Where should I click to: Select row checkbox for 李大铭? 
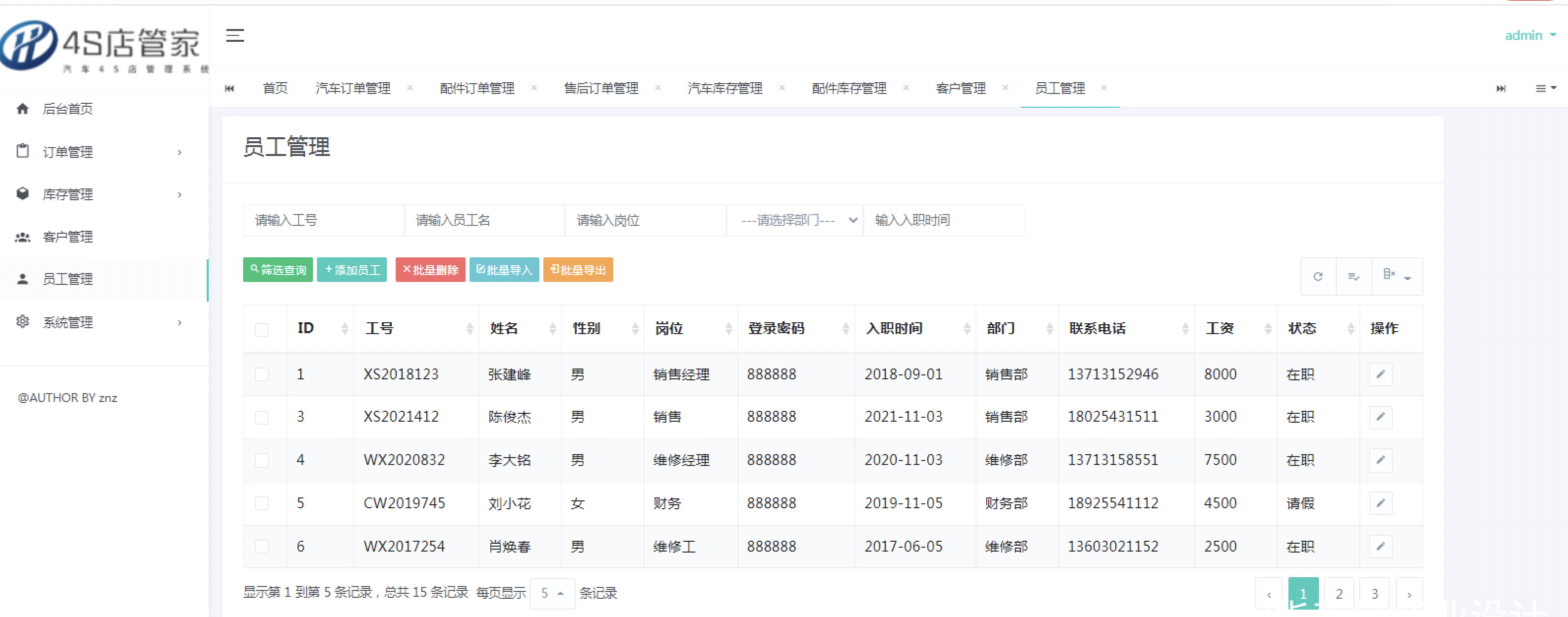(262, 460)
